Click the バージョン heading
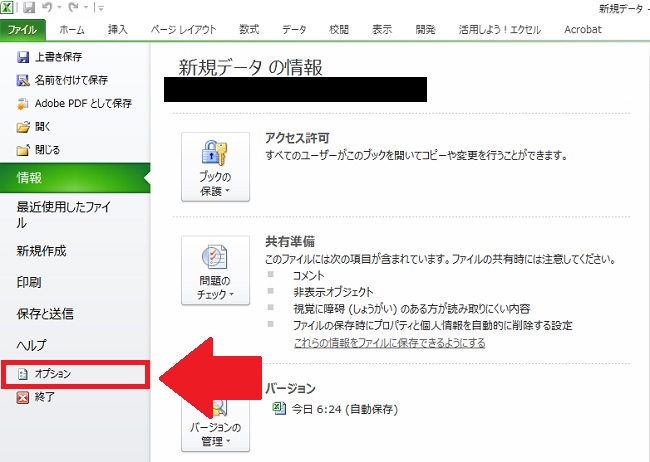650x462 pixels. tap(290, 388)
